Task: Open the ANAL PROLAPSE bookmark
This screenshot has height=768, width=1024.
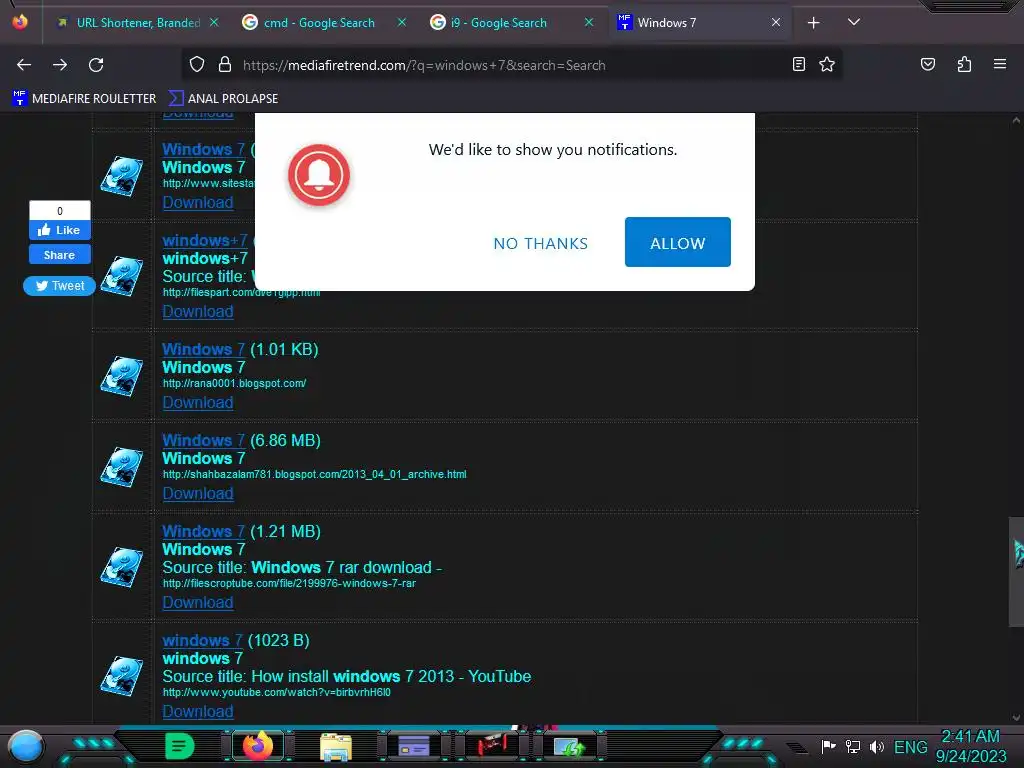Action: click(223, 99)
